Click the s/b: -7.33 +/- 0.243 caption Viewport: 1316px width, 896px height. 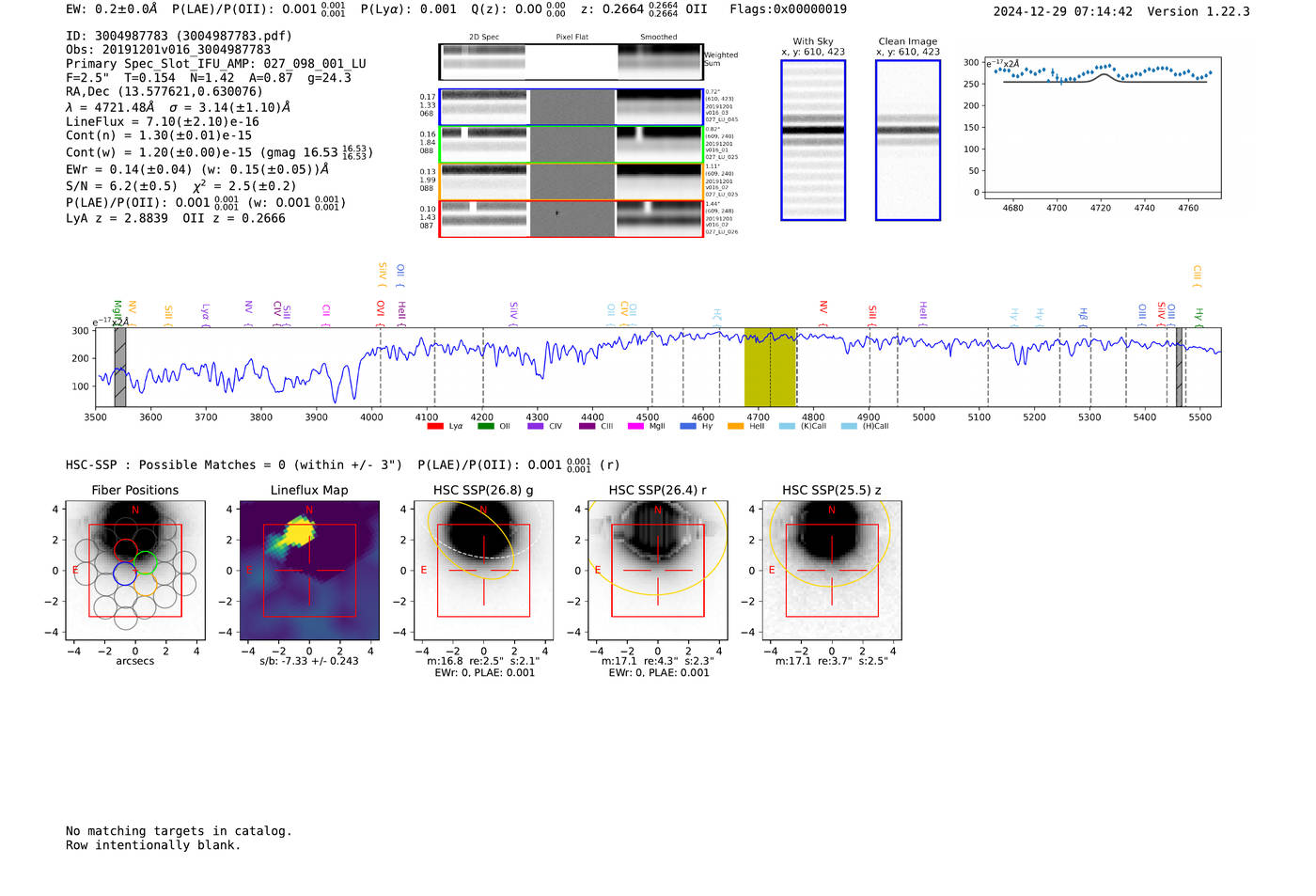click(309, 661)
